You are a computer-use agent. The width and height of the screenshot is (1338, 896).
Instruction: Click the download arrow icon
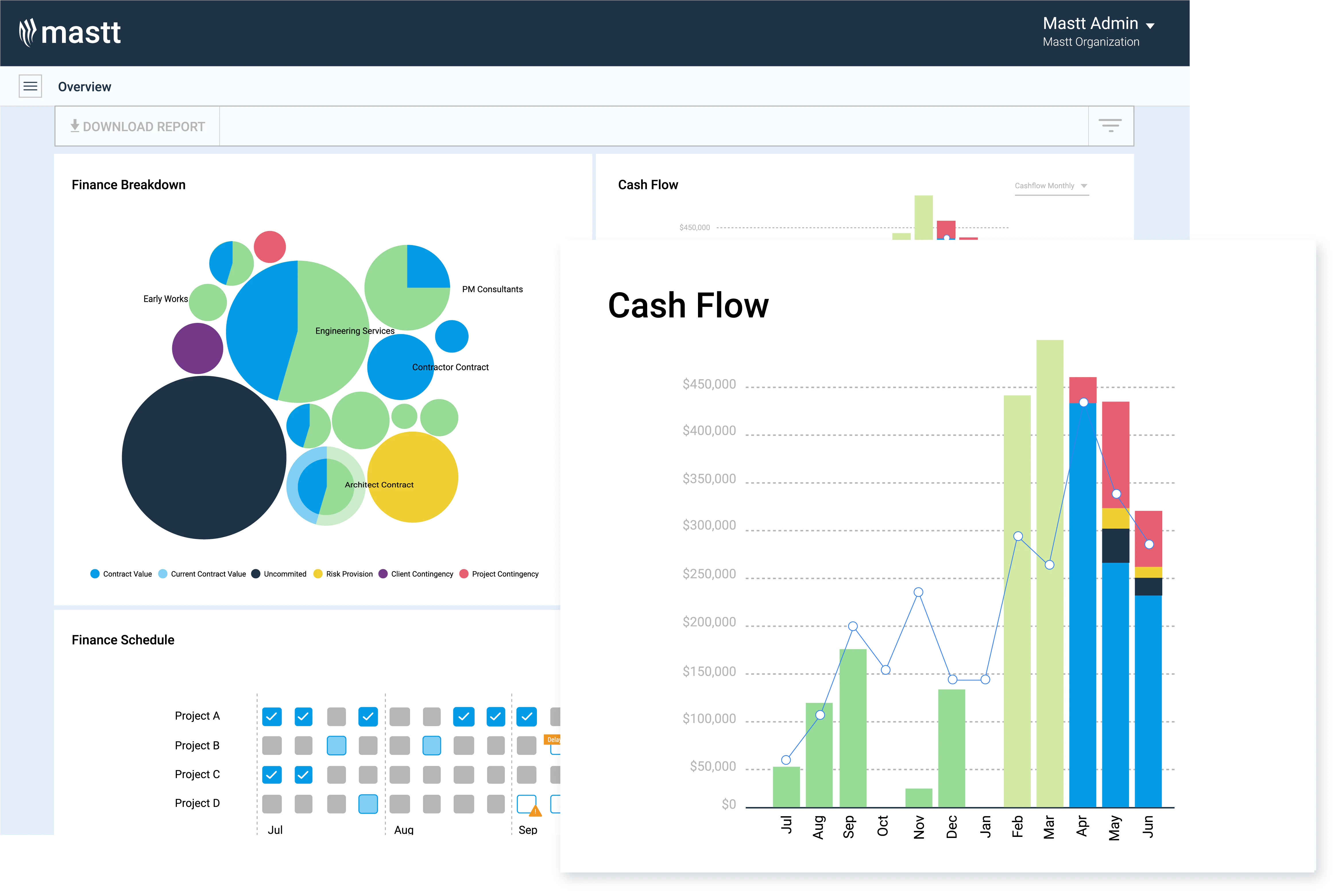(x=75, y=126)
